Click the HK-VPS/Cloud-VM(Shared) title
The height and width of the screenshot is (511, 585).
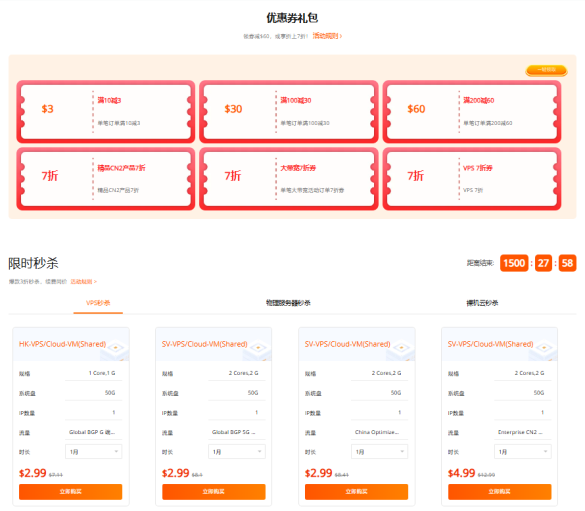(x=62, y=344)
